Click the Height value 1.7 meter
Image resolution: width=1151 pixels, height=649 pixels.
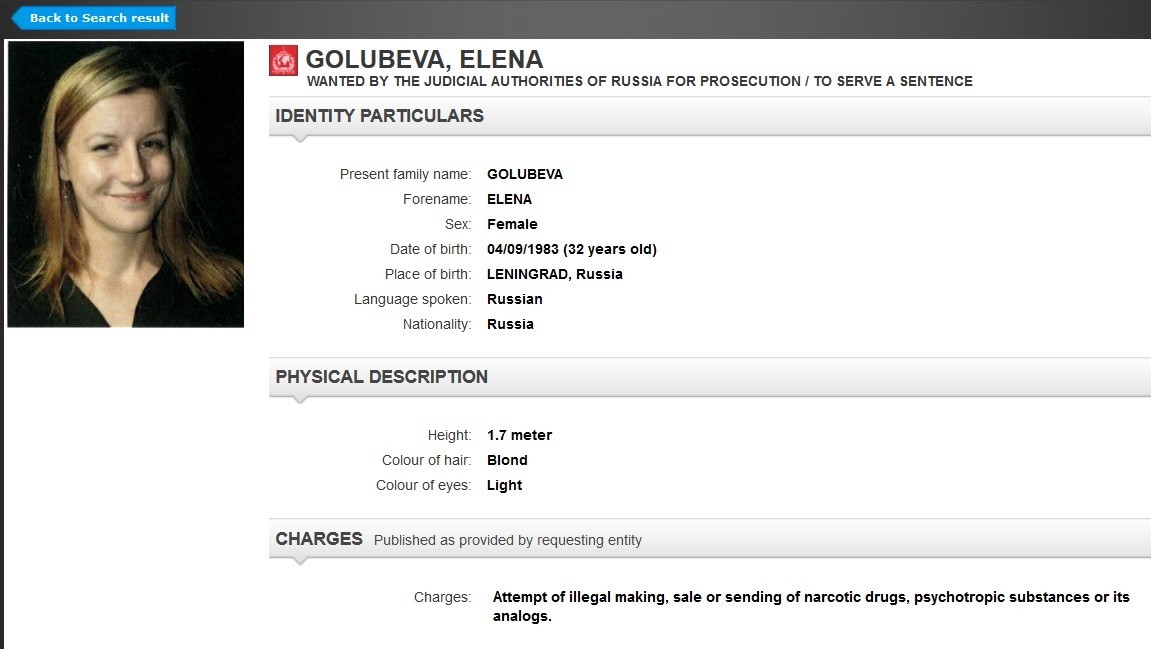520,435
